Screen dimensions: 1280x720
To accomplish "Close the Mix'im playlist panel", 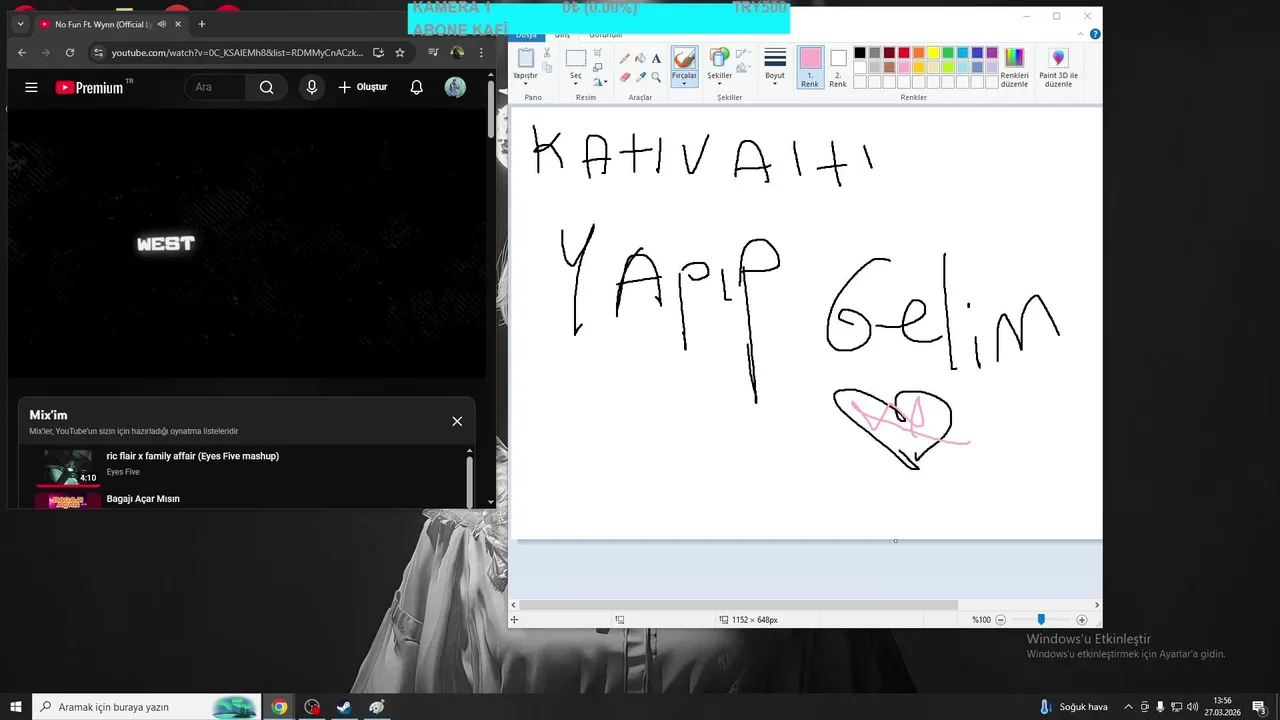I will (x=457, y=421).
